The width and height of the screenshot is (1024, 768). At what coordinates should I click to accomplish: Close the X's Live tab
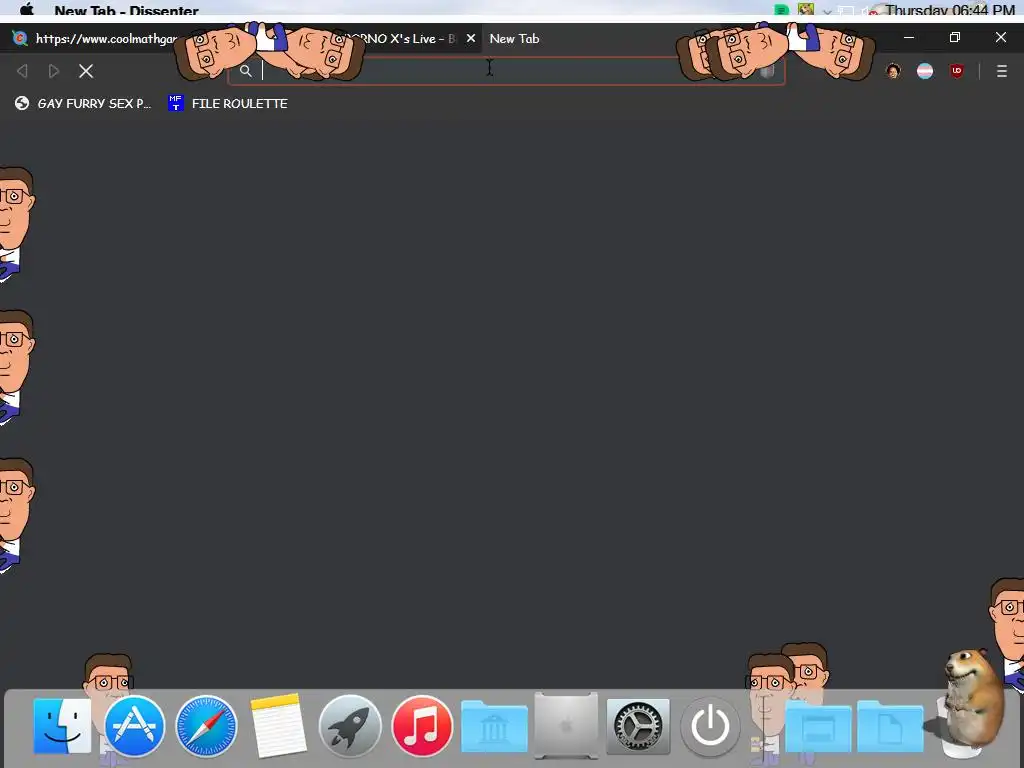click(x=470, y=39)
